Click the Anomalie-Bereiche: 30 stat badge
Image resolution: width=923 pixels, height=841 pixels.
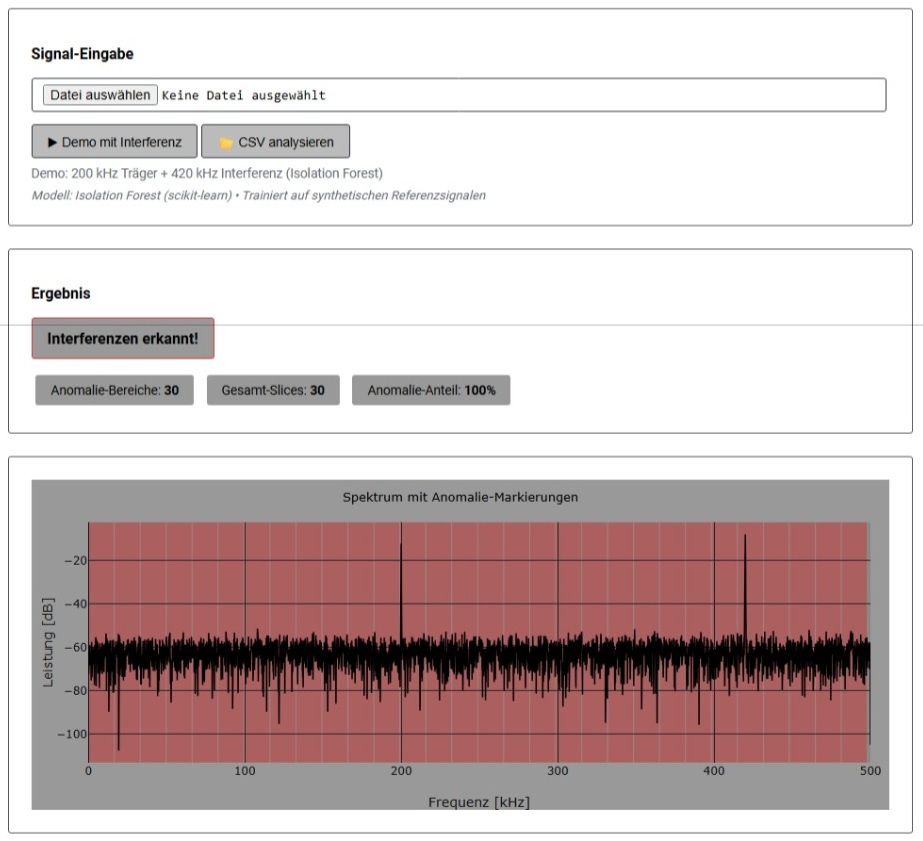tap(114, 390)
